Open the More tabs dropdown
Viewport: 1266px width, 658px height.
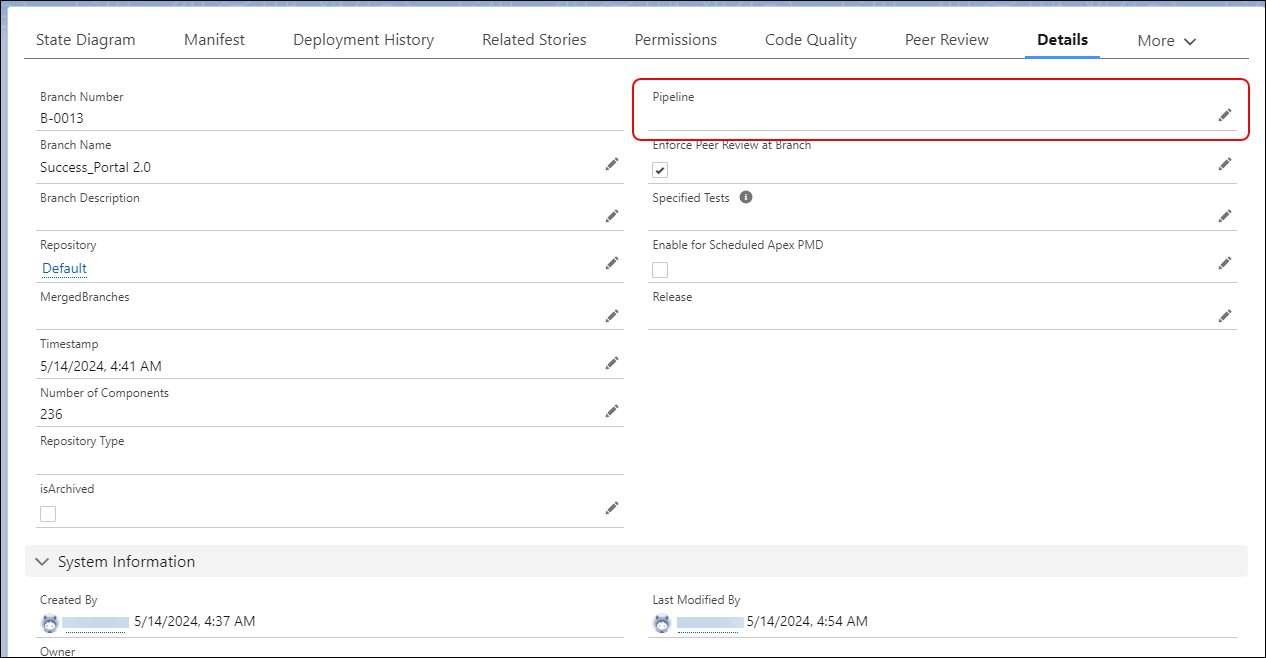tap(1166, 41)
